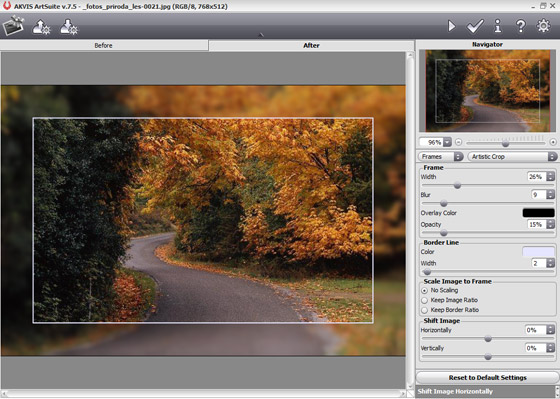The height and width of the screenshot is (399, 560).
Task: Run processing with the play arrow icon
Action: [451, 26]
